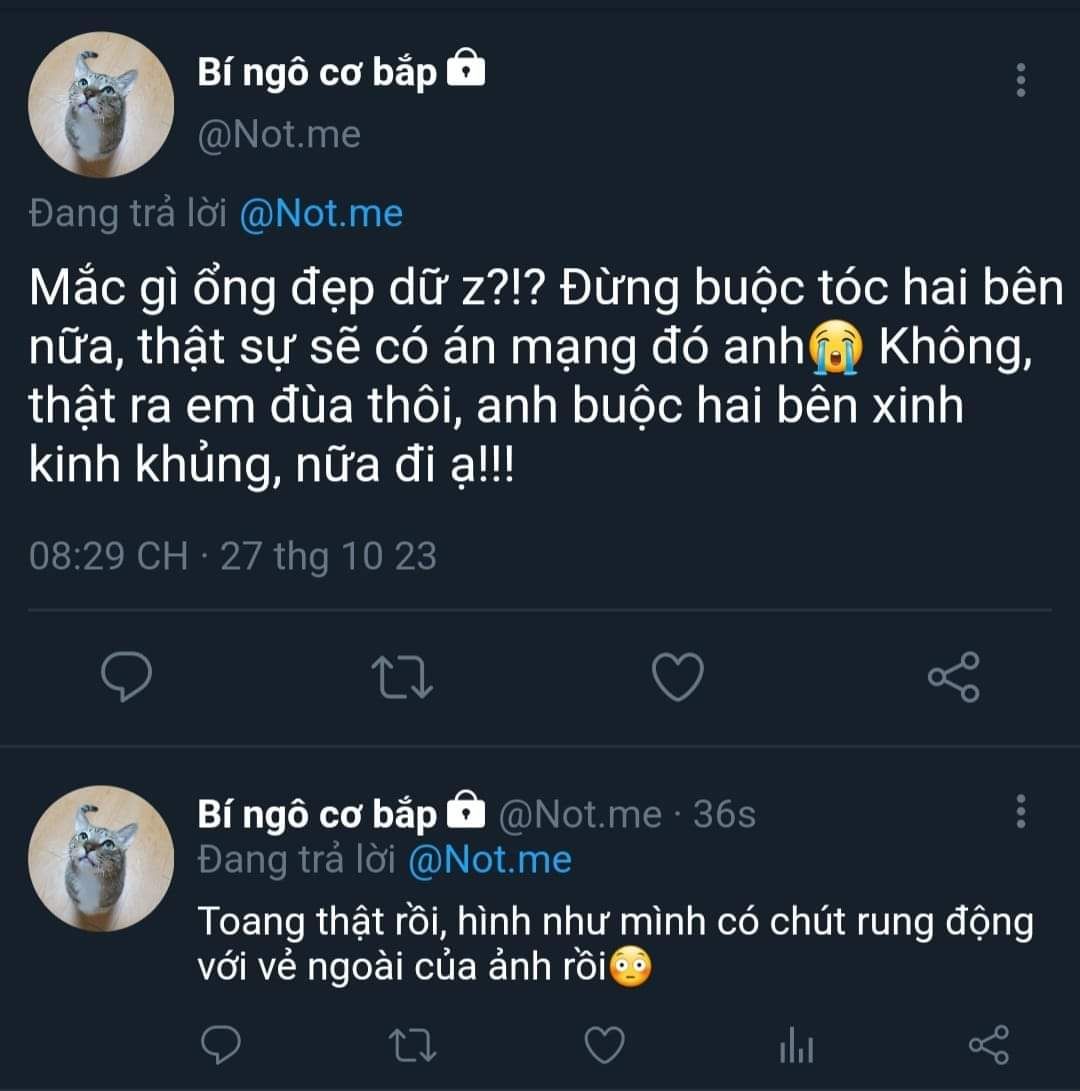
Task: Open the main tweet's three-dot menu
Action: (x=1020, y=80)
